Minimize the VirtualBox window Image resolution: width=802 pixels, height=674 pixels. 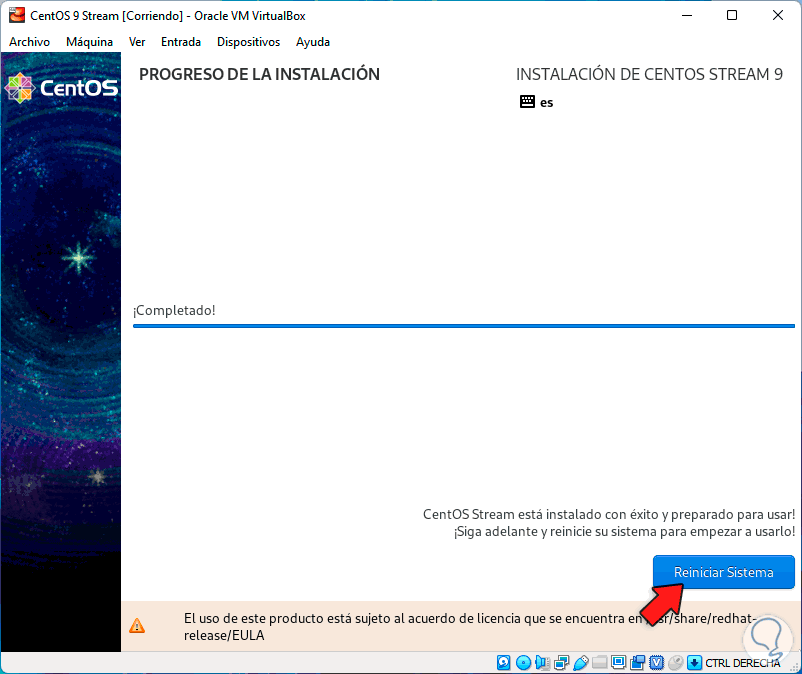click(687, 15)
